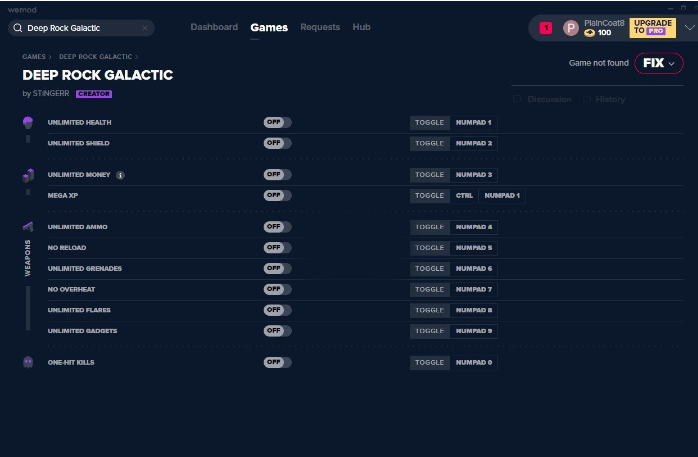Edit the NUMPAD 0 hotkey for One-Hit Kills
This screenshot has width=698, height=457.
[474, 363]
